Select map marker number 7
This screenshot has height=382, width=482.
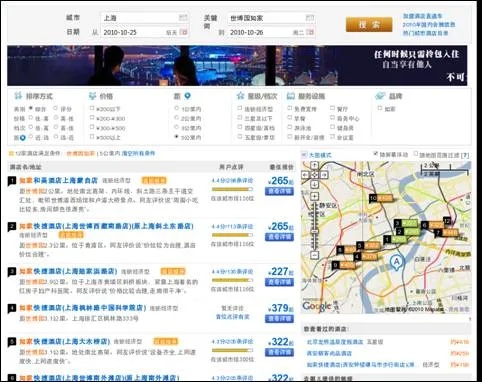[446, 233]
